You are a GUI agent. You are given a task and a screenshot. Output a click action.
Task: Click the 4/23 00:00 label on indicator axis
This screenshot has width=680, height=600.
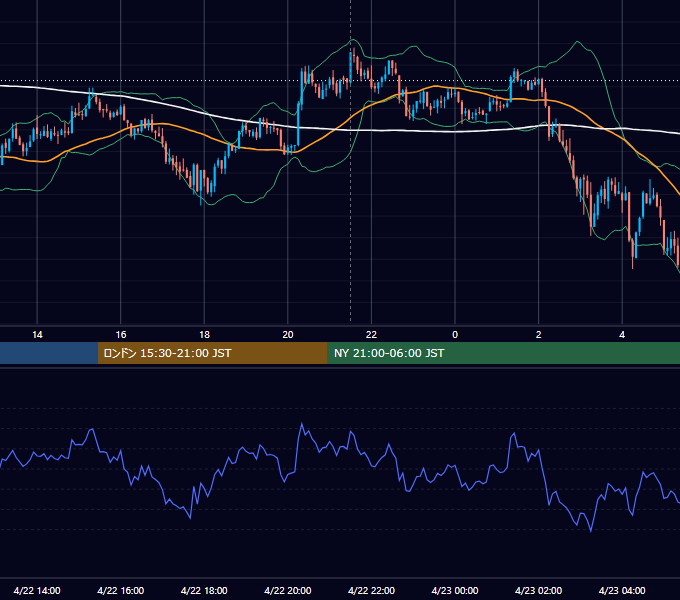[455, 590]
